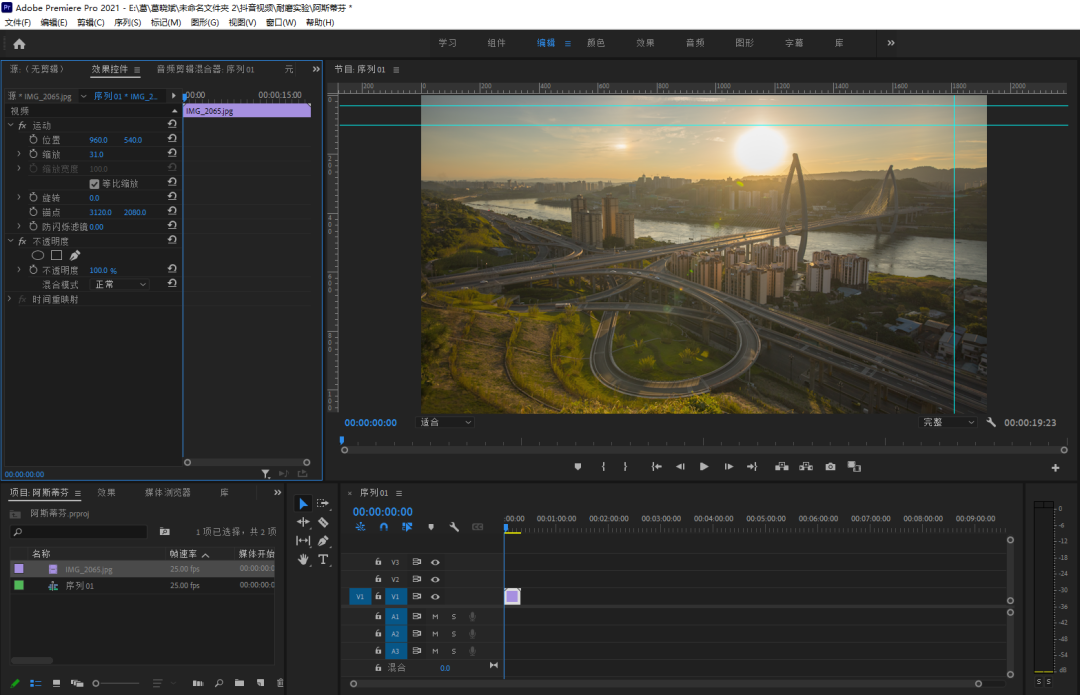Click the 00:00:00:00 timecode in the timeline panel
Screen dimensions: 1080x695
click(x=382, y=511)
